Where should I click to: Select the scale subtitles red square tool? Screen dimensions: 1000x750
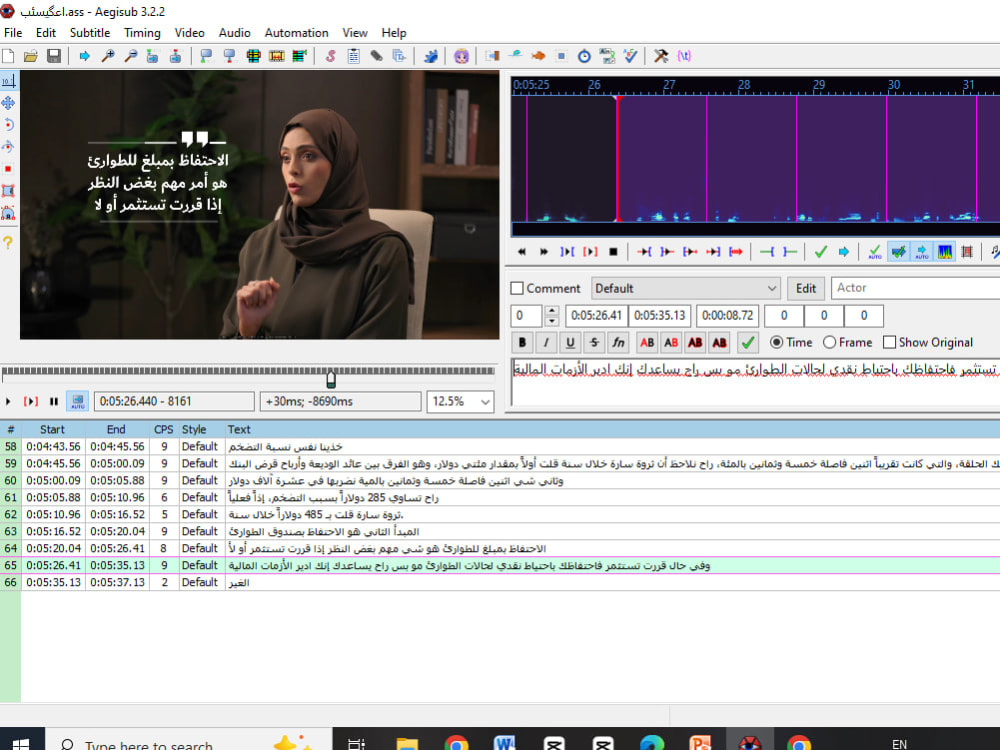pyautogui.click(x=8, y=168)
